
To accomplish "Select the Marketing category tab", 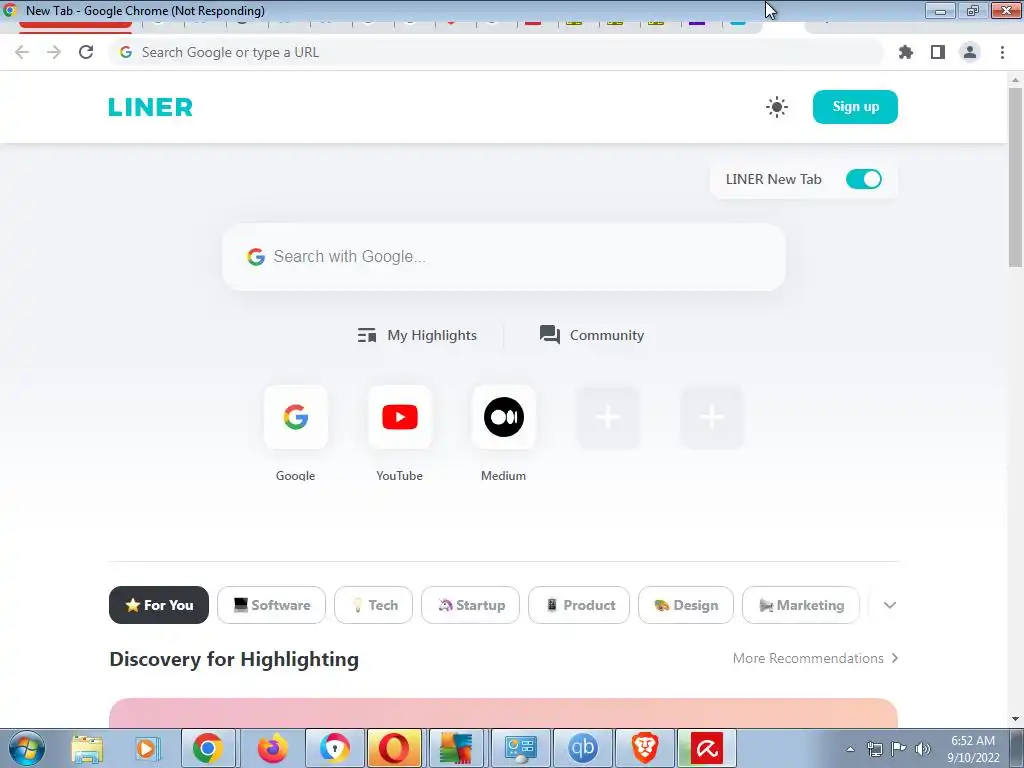I will click(x=801, y=605).
